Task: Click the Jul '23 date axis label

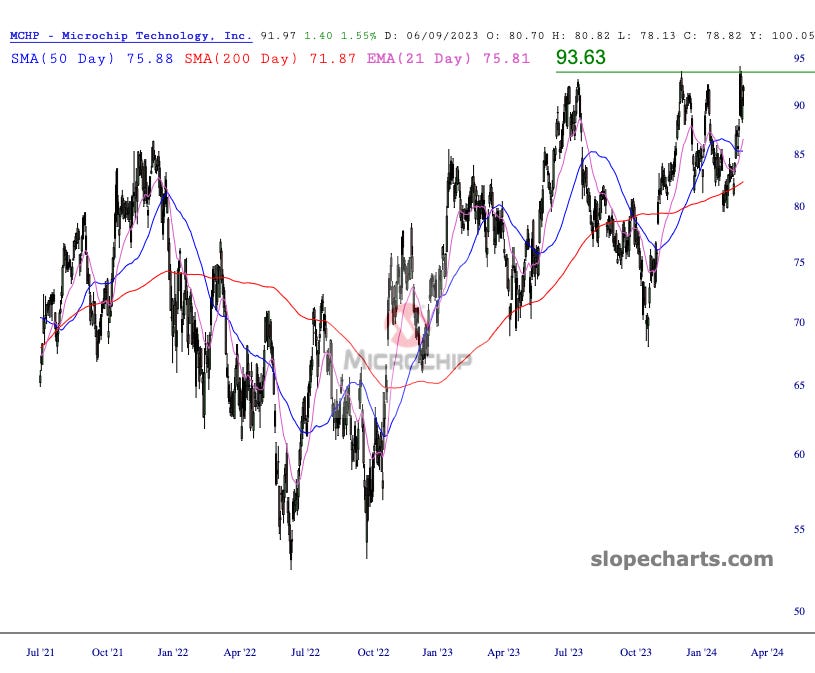Action: [x=568, y=652]
